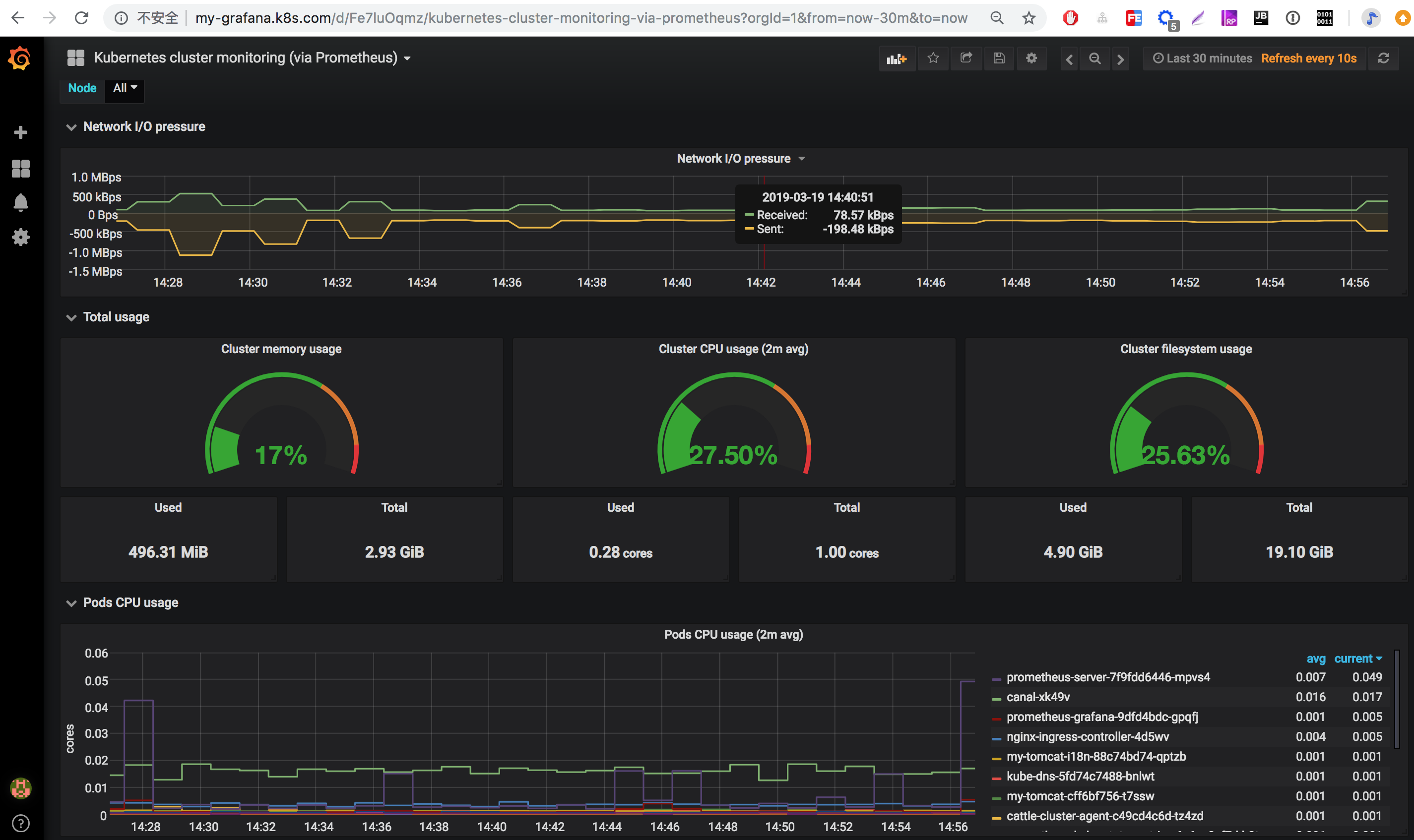
Task: Click the refresh dashboard icon
Action: click(x=1384, y=58)
